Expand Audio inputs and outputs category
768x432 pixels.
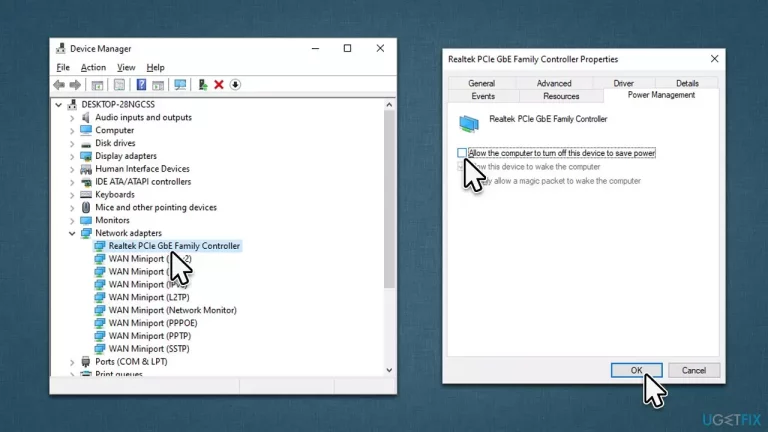coord(72,118)
